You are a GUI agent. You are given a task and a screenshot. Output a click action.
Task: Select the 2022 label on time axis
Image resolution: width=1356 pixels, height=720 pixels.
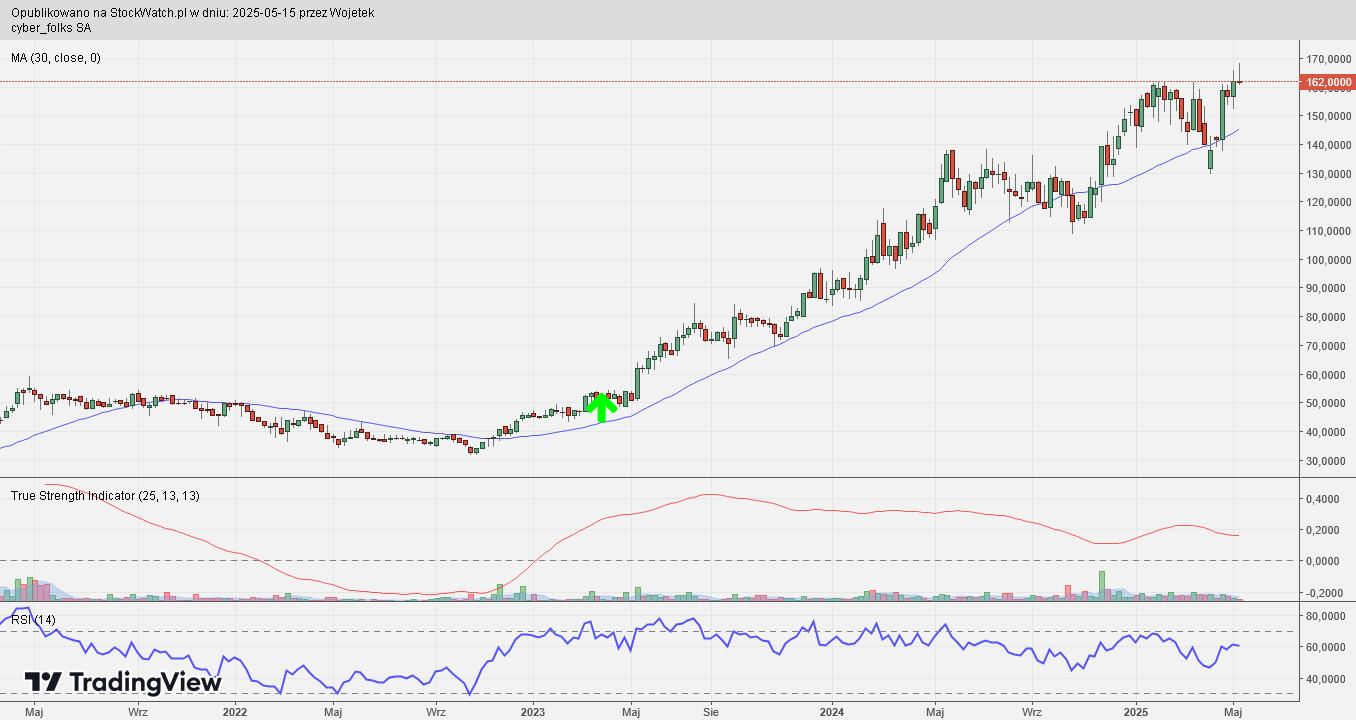tap(234, 712)
